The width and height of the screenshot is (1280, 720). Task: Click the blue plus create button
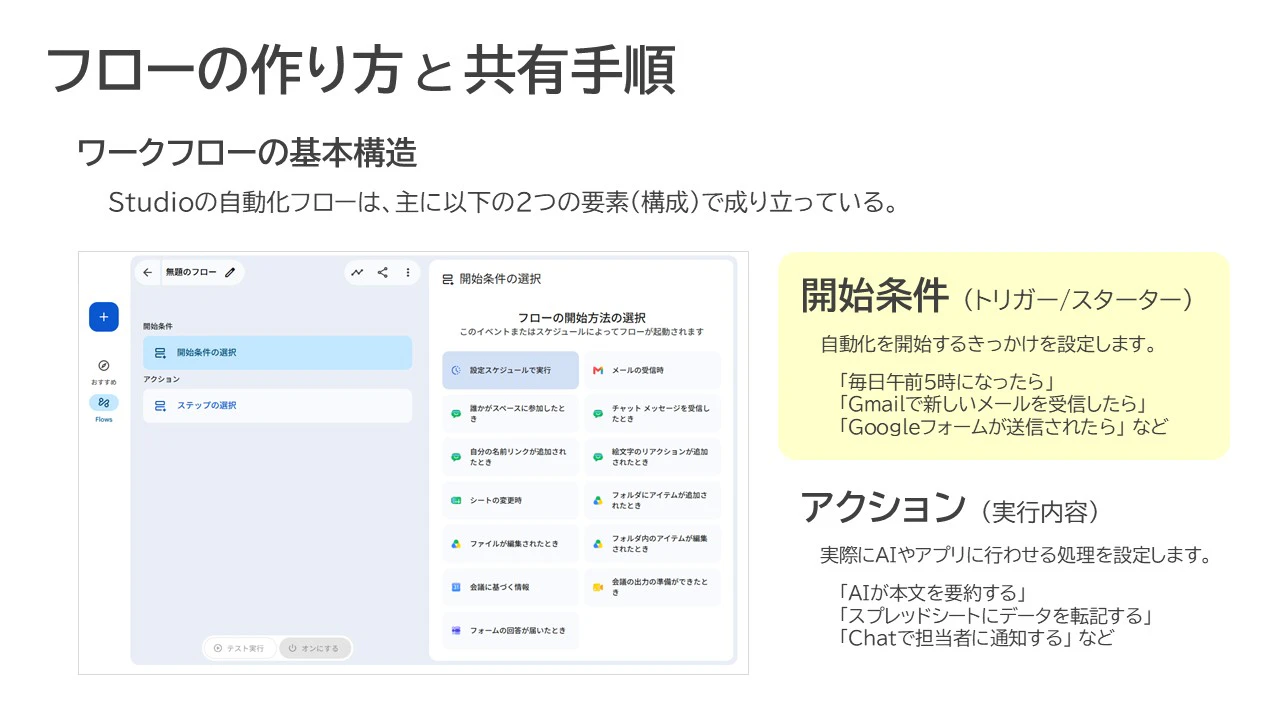click(x=103, y=317)
